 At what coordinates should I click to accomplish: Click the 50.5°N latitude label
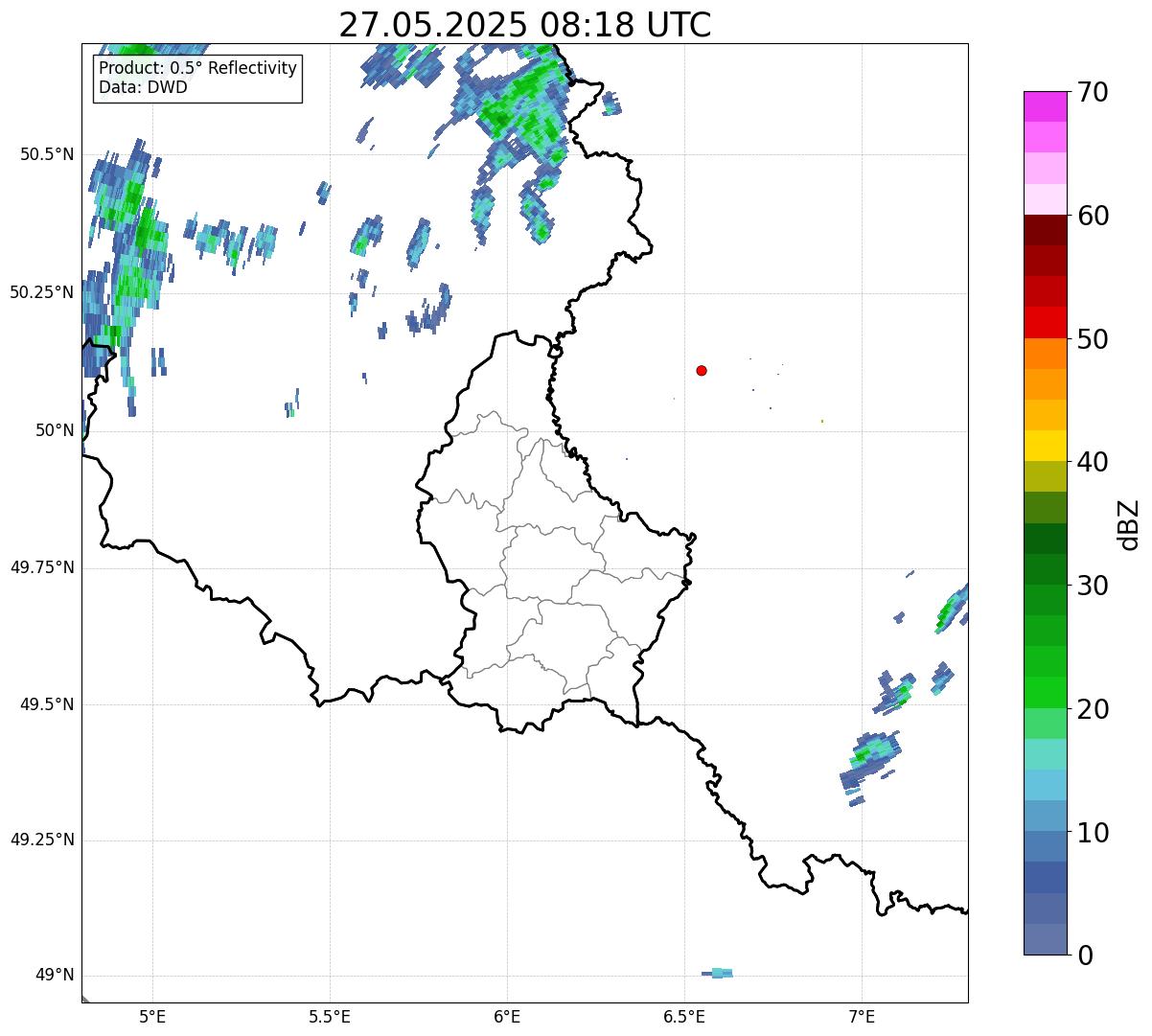tap(47, 154)
